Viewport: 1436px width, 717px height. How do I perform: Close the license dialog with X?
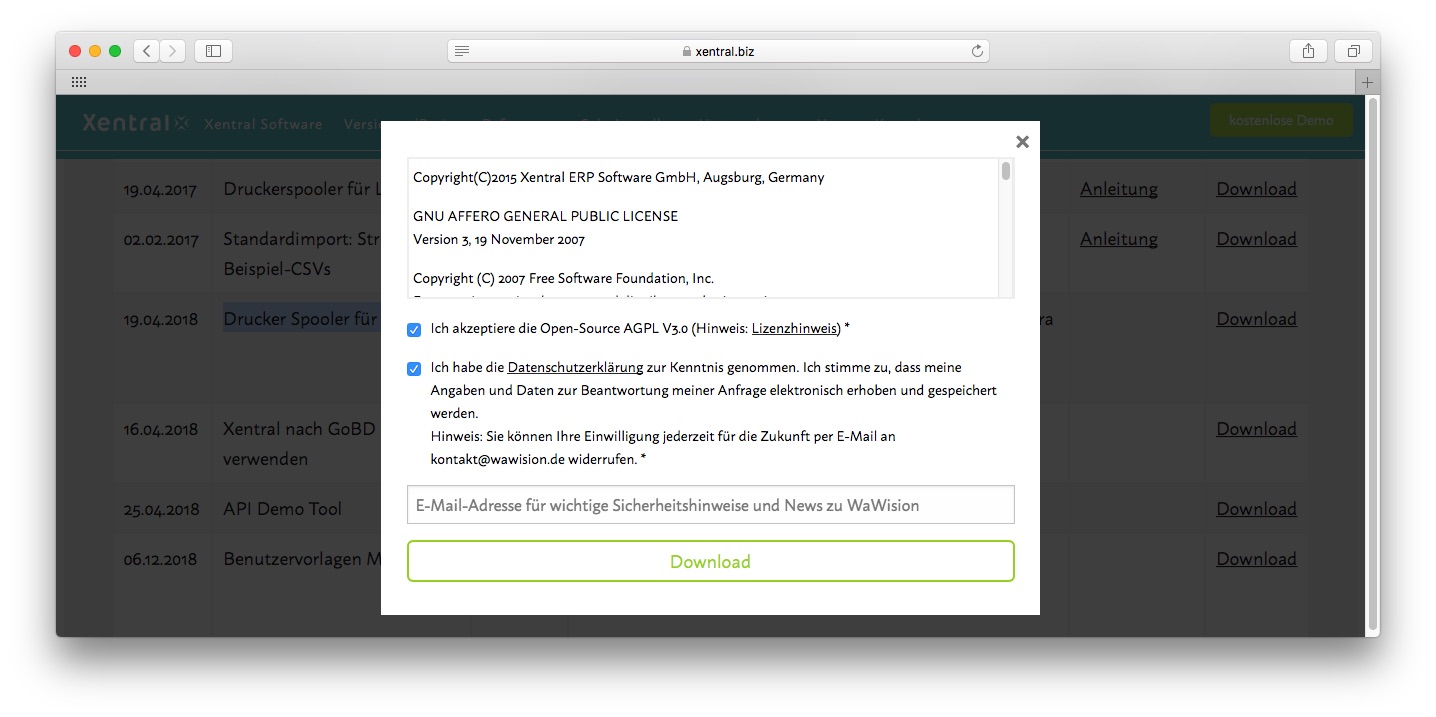(x=1022, y=142)
